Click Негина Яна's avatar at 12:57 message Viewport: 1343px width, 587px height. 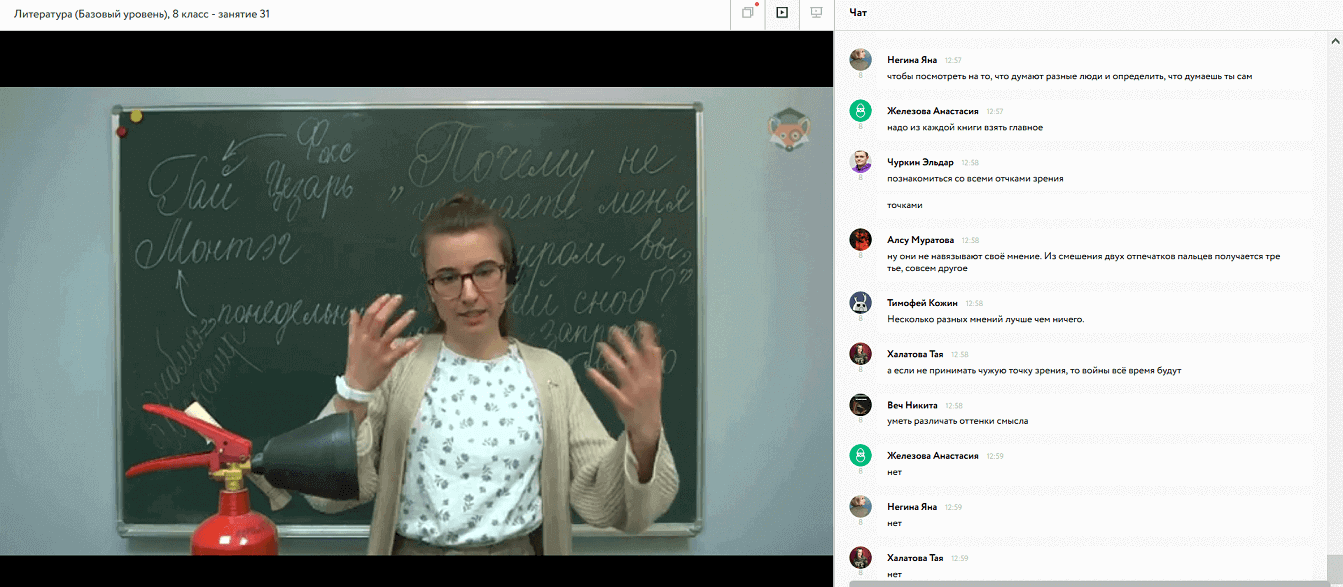(860, 60)
